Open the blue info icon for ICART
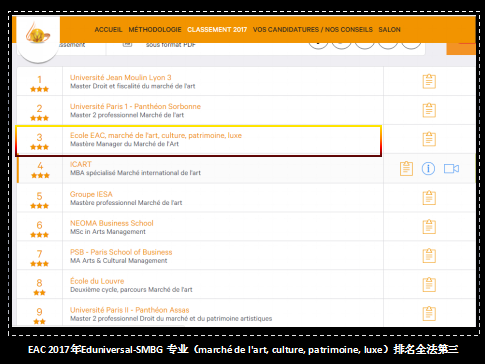Image resolution: width=485 pixels, height=364 pixels. pyautogui.click(x=428, y=168)
